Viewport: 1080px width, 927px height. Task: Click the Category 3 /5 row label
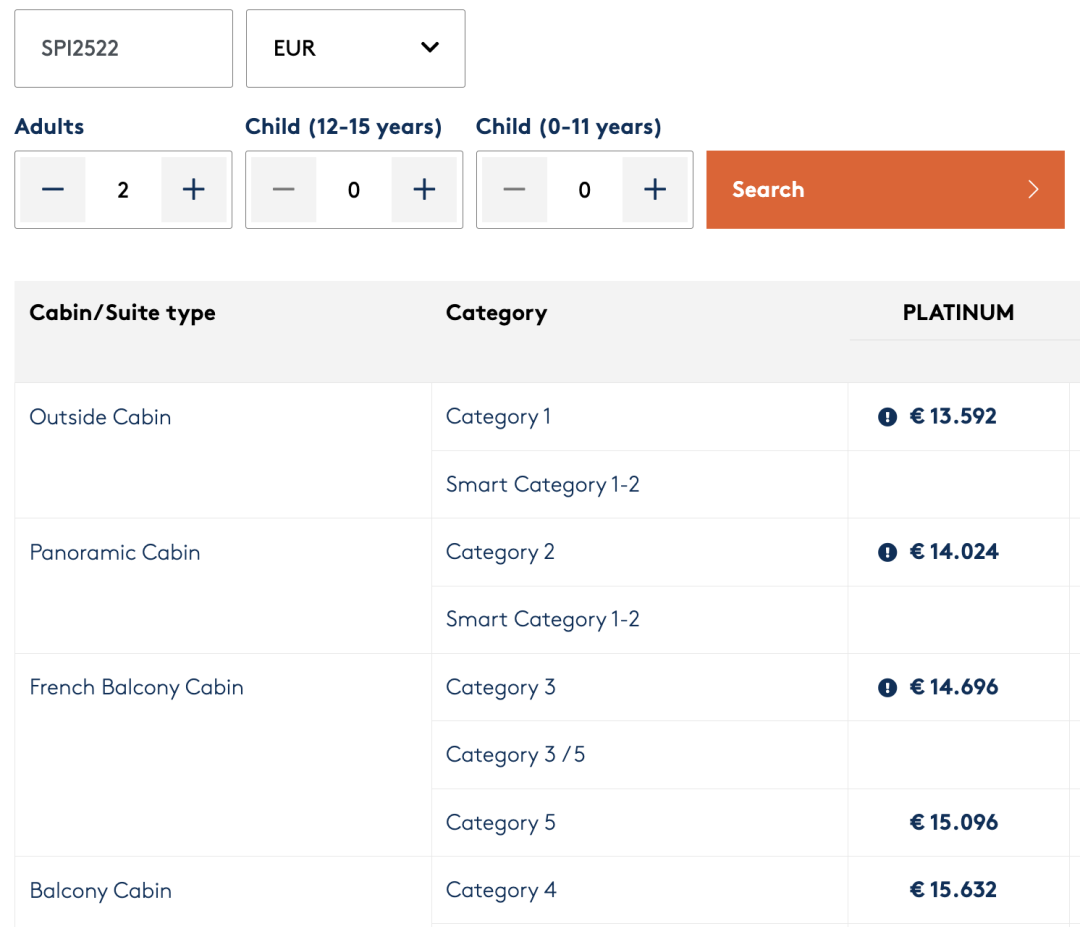pos(515,755)
